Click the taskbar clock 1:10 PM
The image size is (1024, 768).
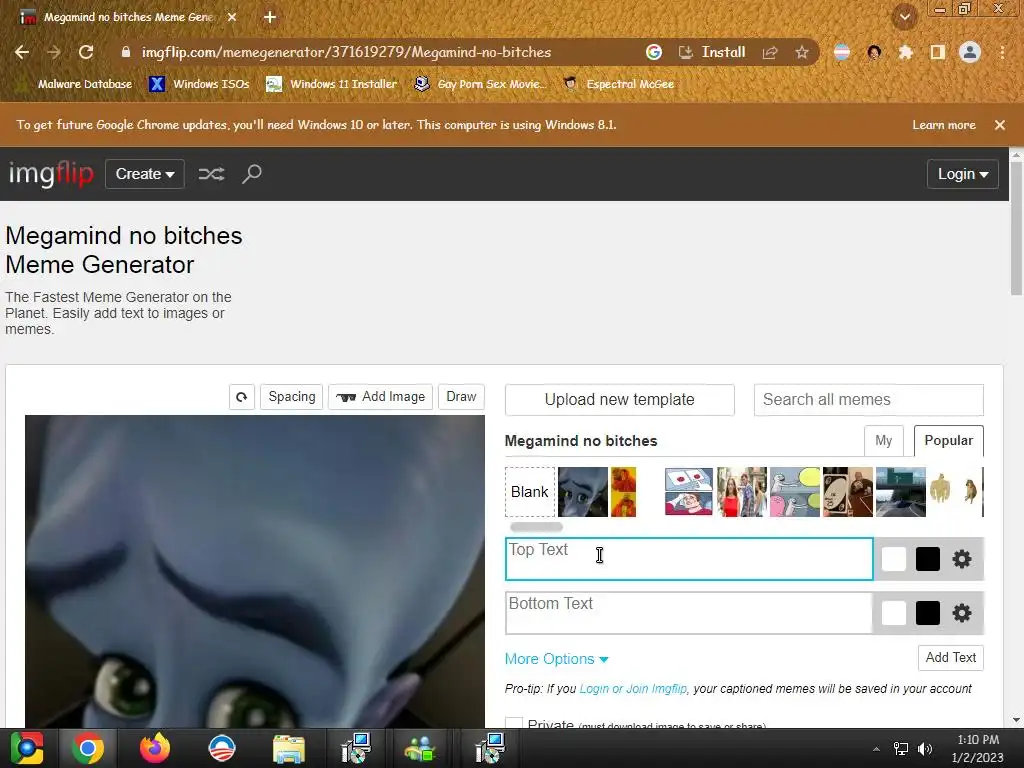(978, 748)
